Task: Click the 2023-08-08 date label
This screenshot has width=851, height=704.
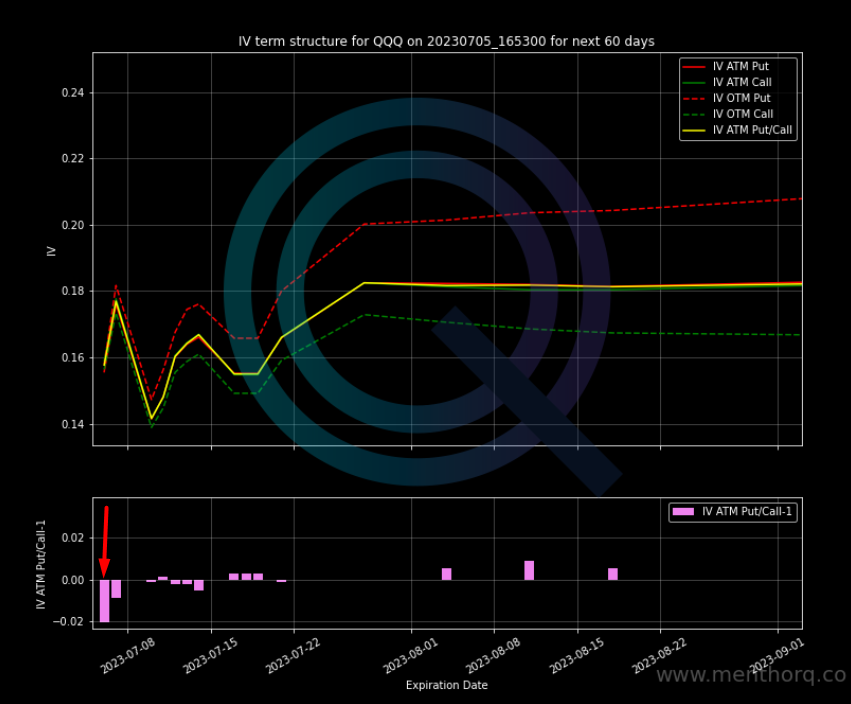Action: (x=494, y=656)
